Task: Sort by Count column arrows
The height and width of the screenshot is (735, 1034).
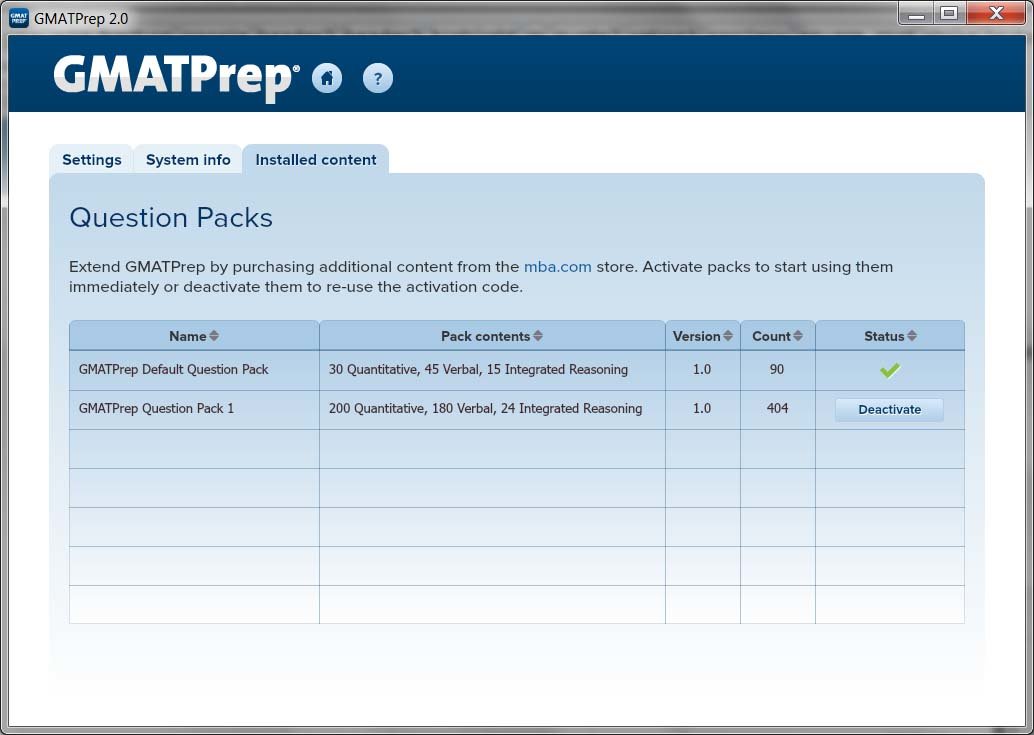Action: (x=797, y=337)
